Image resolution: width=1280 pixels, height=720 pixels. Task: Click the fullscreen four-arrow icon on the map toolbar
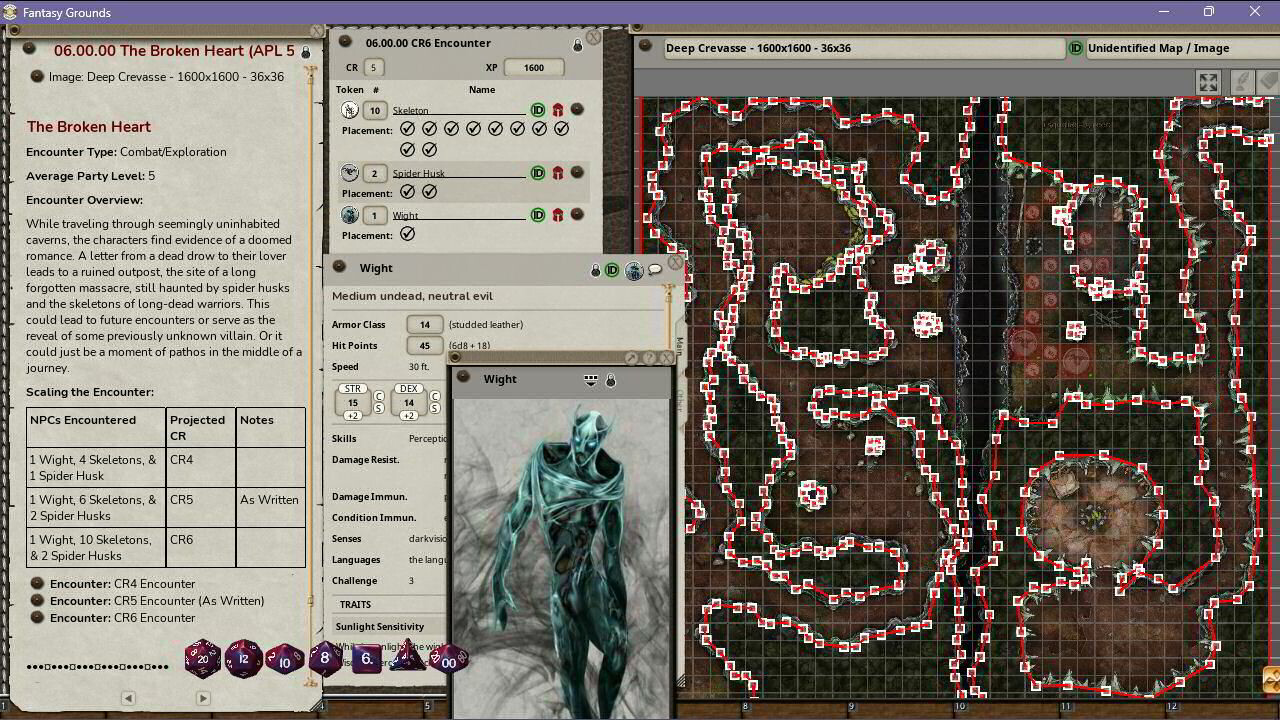pos(1207,82)
